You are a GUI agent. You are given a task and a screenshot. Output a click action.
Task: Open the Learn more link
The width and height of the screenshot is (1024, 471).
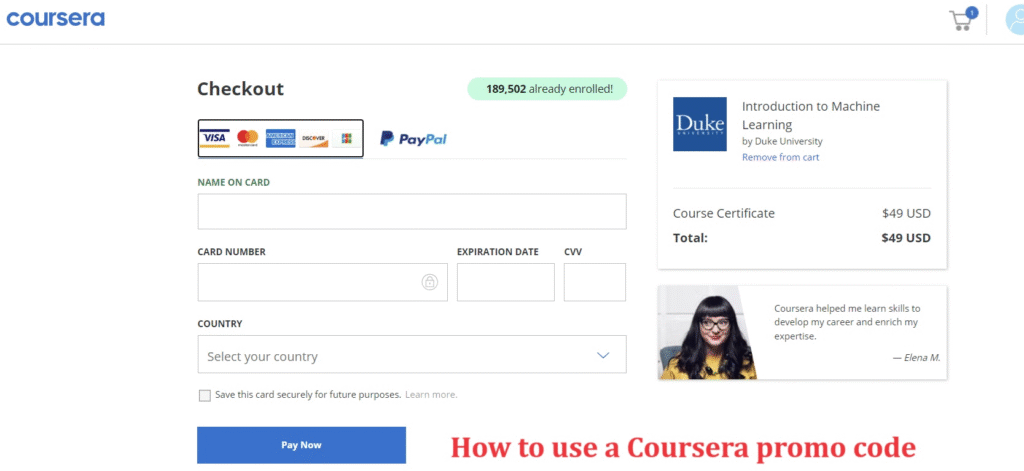tap(431, 395)
